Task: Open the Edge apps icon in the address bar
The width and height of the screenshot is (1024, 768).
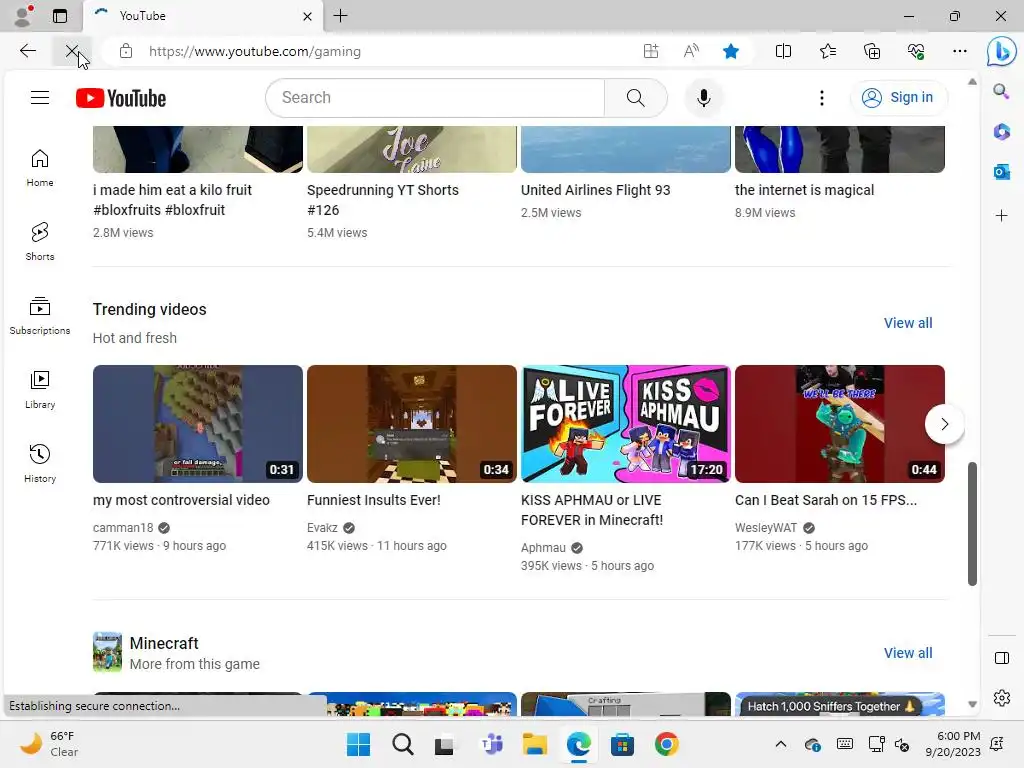Action: click(x=651, y=51)
